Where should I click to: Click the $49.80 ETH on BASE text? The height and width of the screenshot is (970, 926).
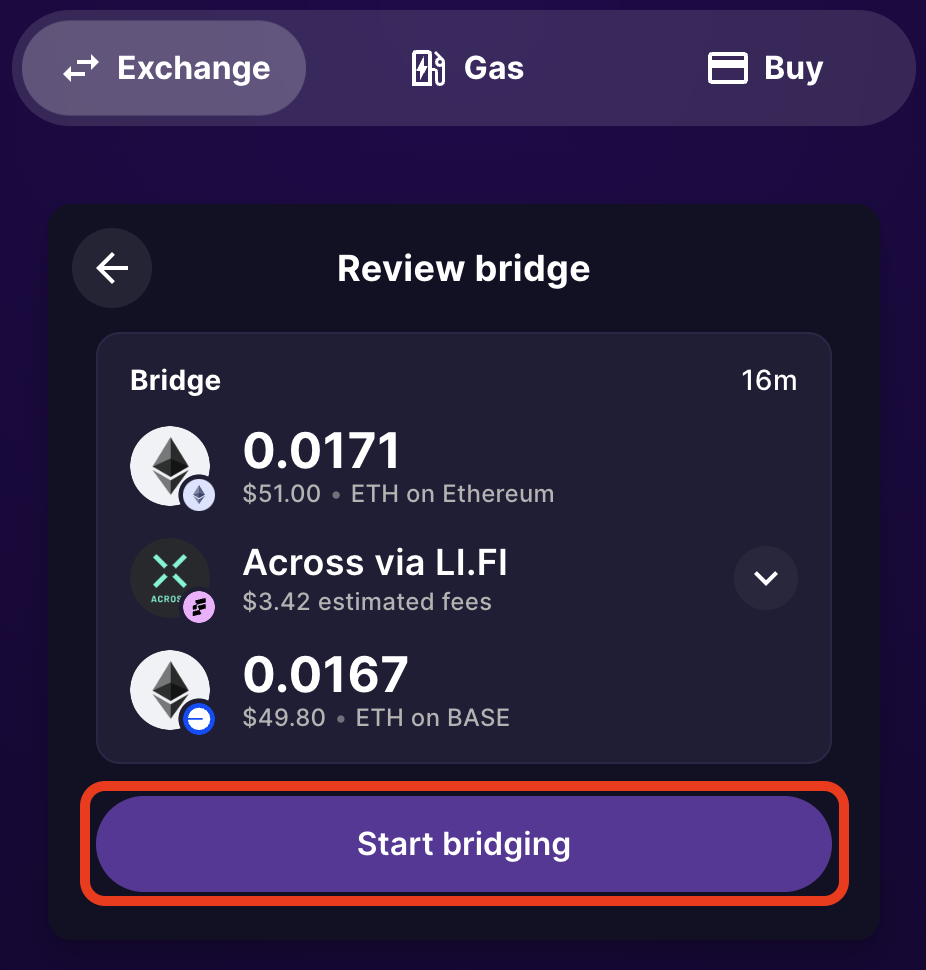pos(376,718)
